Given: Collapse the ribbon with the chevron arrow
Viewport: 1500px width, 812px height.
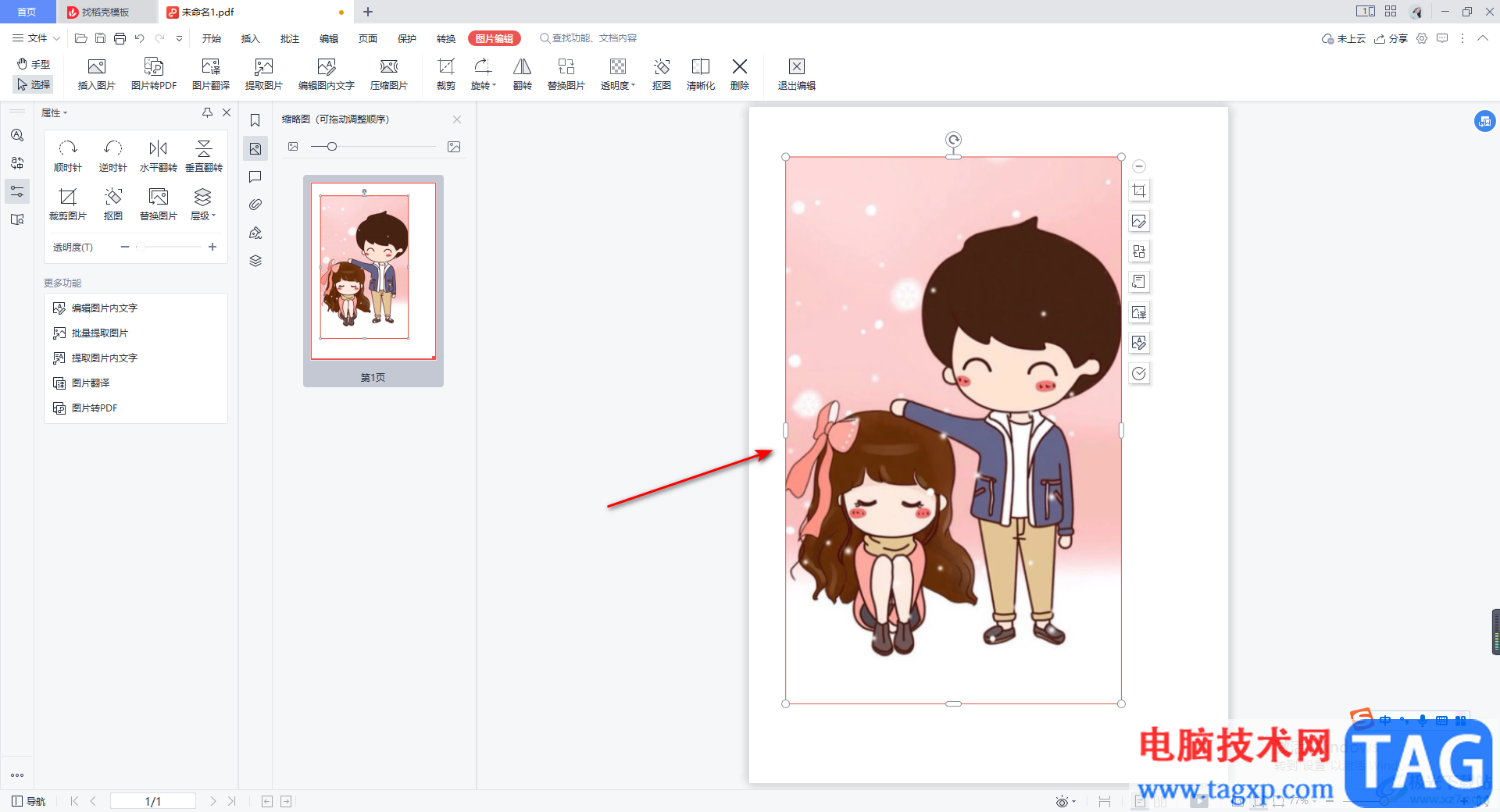Looking at the screenshot, I should 1483,38.
